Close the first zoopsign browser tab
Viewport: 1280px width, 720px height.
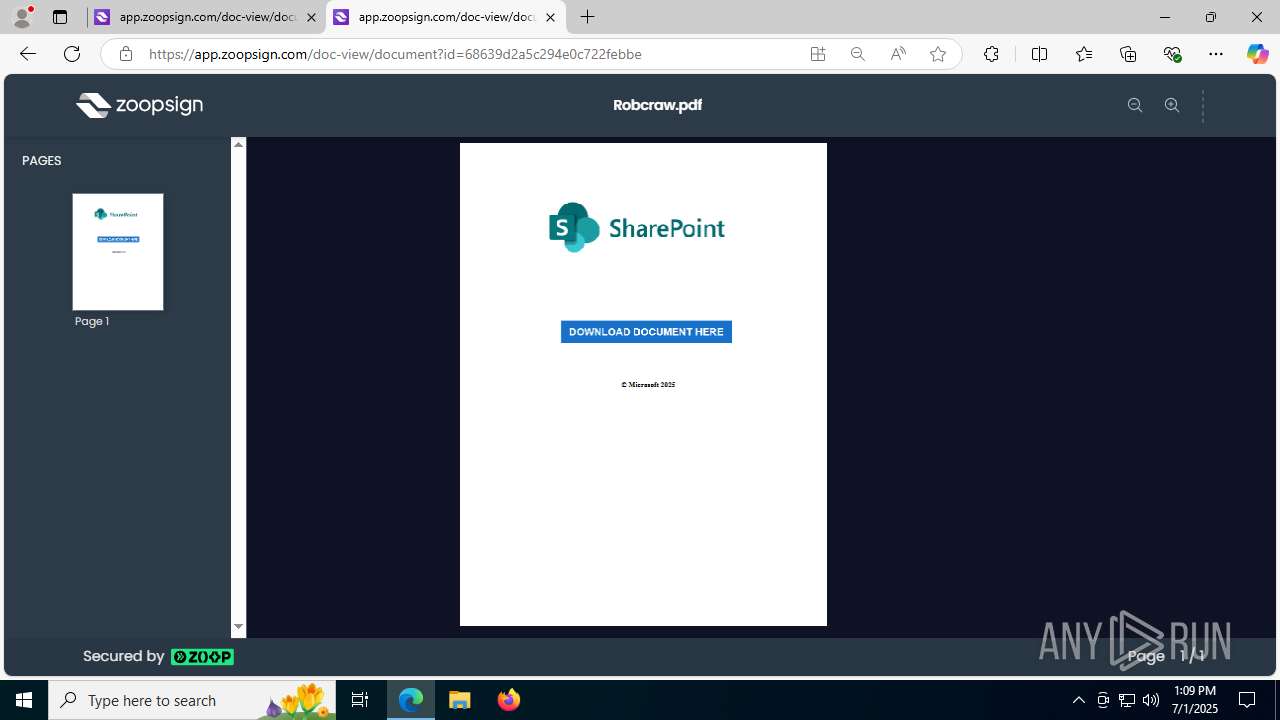tap(311, 17)
